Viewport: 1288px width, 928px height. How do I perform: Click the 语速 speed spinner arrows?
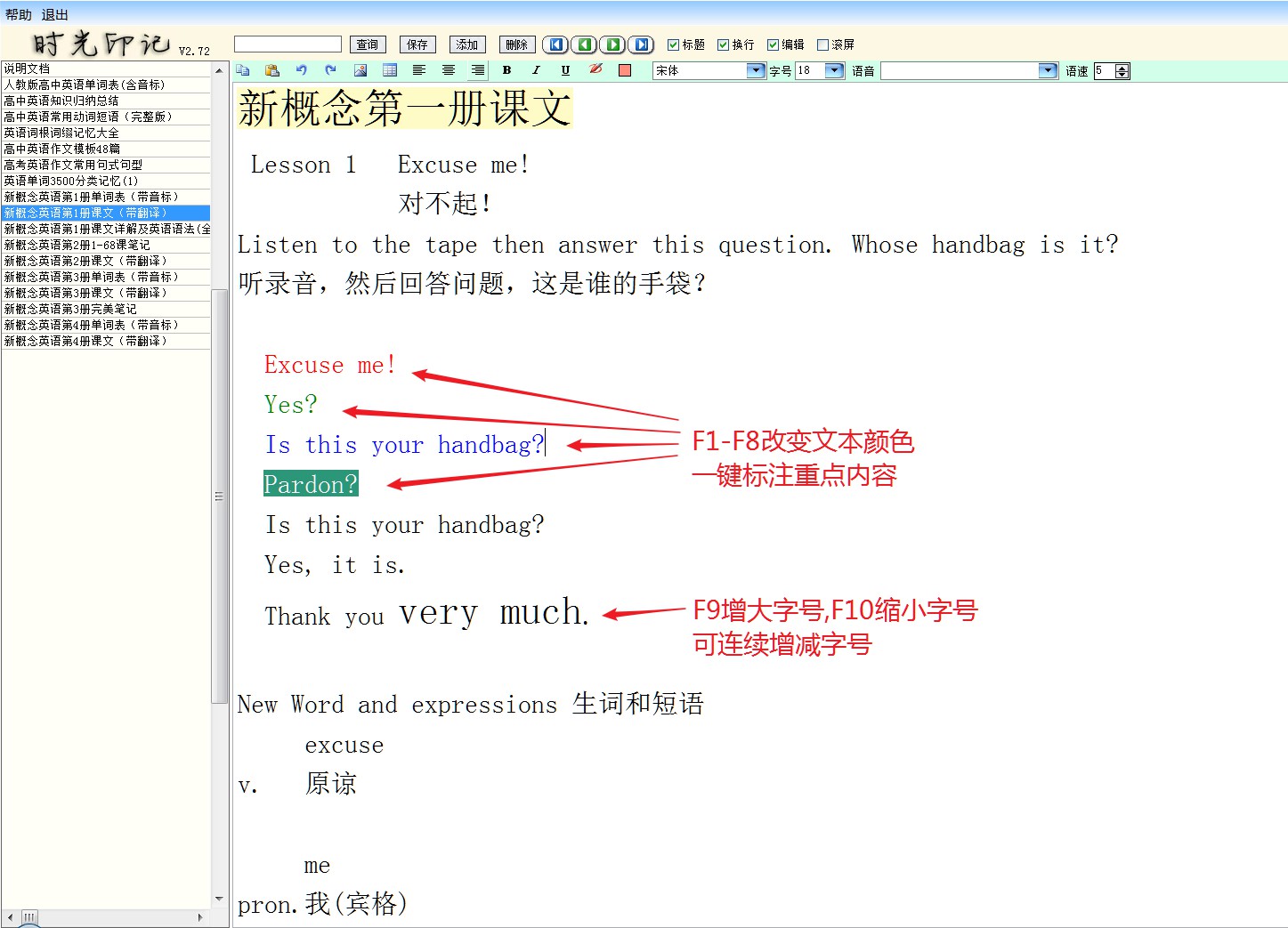point(1122,70)
